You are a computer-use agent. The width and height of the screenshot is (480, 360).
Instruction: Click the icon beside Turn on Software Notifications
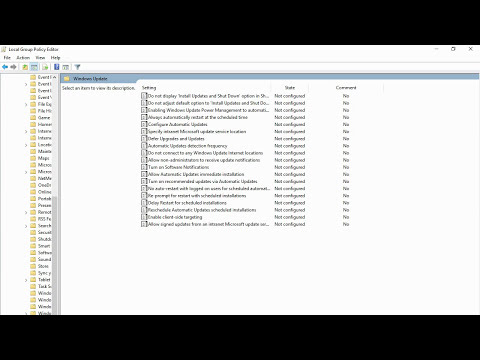coord(144,167)
